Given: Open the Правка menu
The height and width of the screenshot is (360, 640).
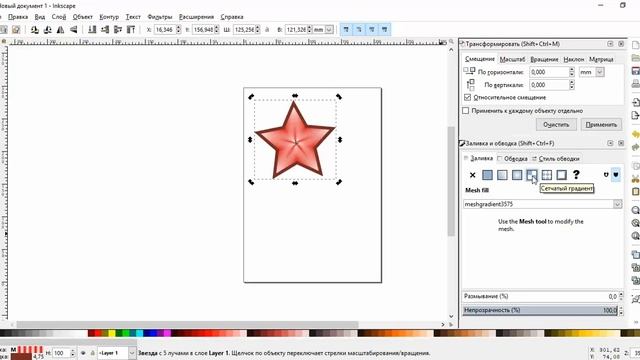Looking at the screenshot, I should tap(18, 17).
